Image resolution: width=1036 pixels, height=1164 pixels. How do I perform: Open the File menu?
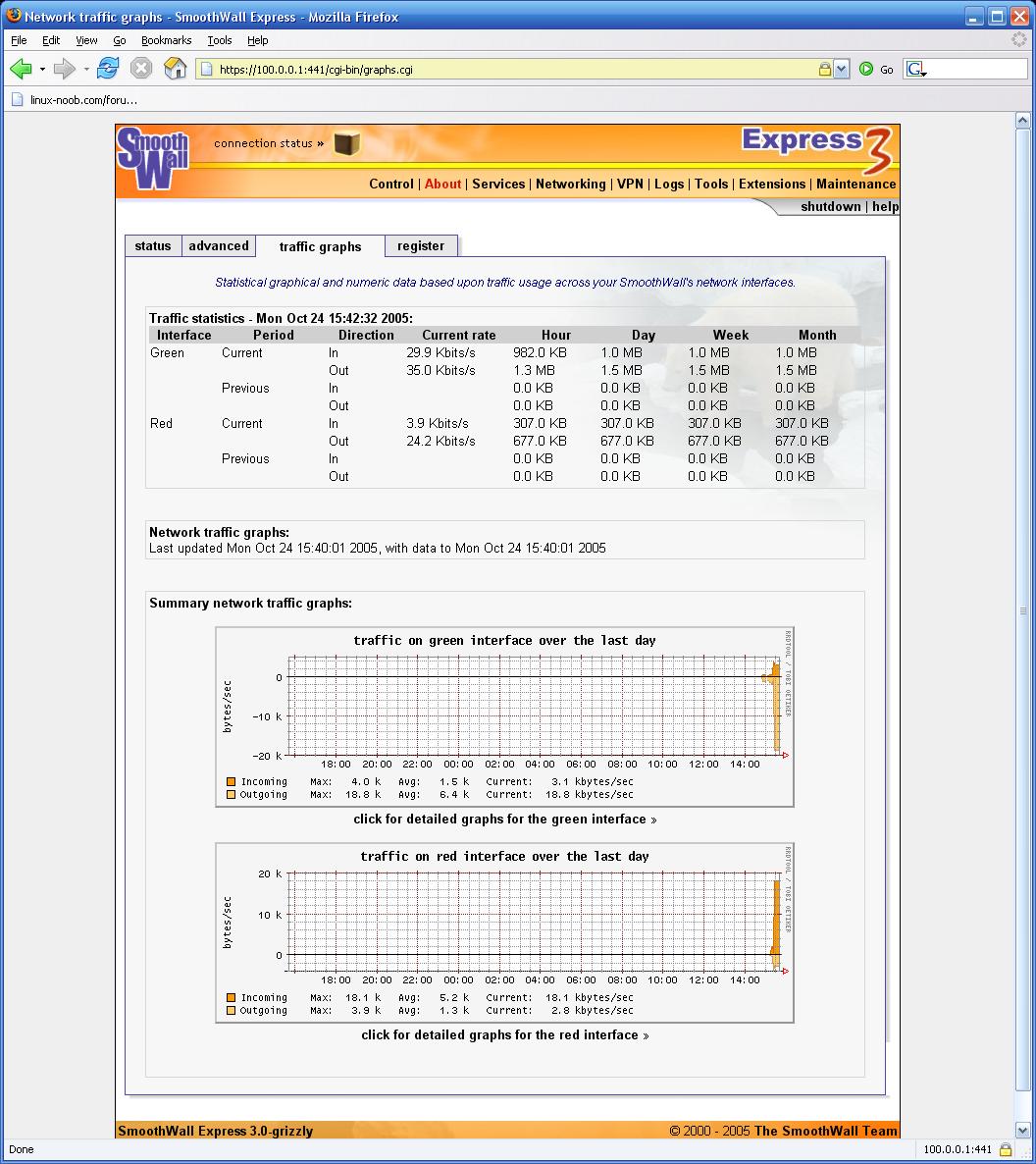pos(20,40)
